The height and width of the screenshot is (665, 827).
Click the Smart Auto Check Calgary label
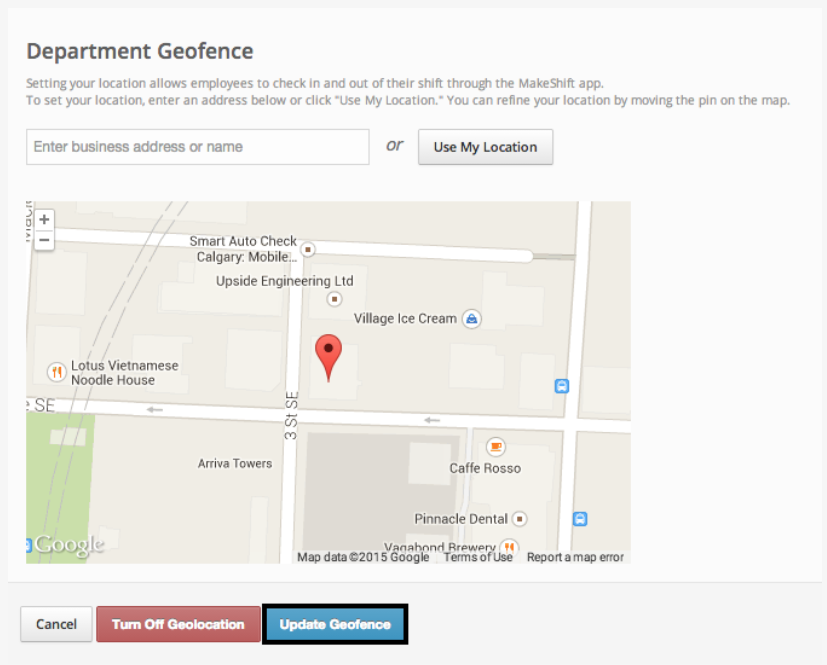(x=243, y=249)
